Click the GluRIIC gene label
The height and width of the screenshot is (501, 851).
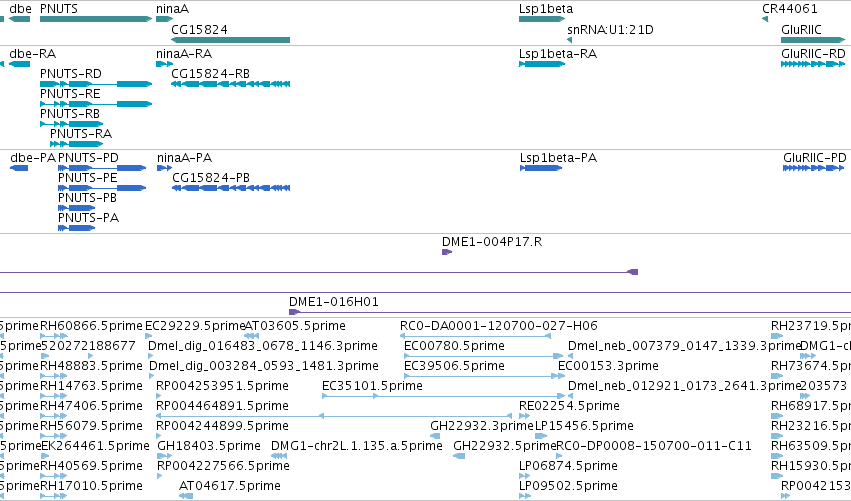coord(801,29)
